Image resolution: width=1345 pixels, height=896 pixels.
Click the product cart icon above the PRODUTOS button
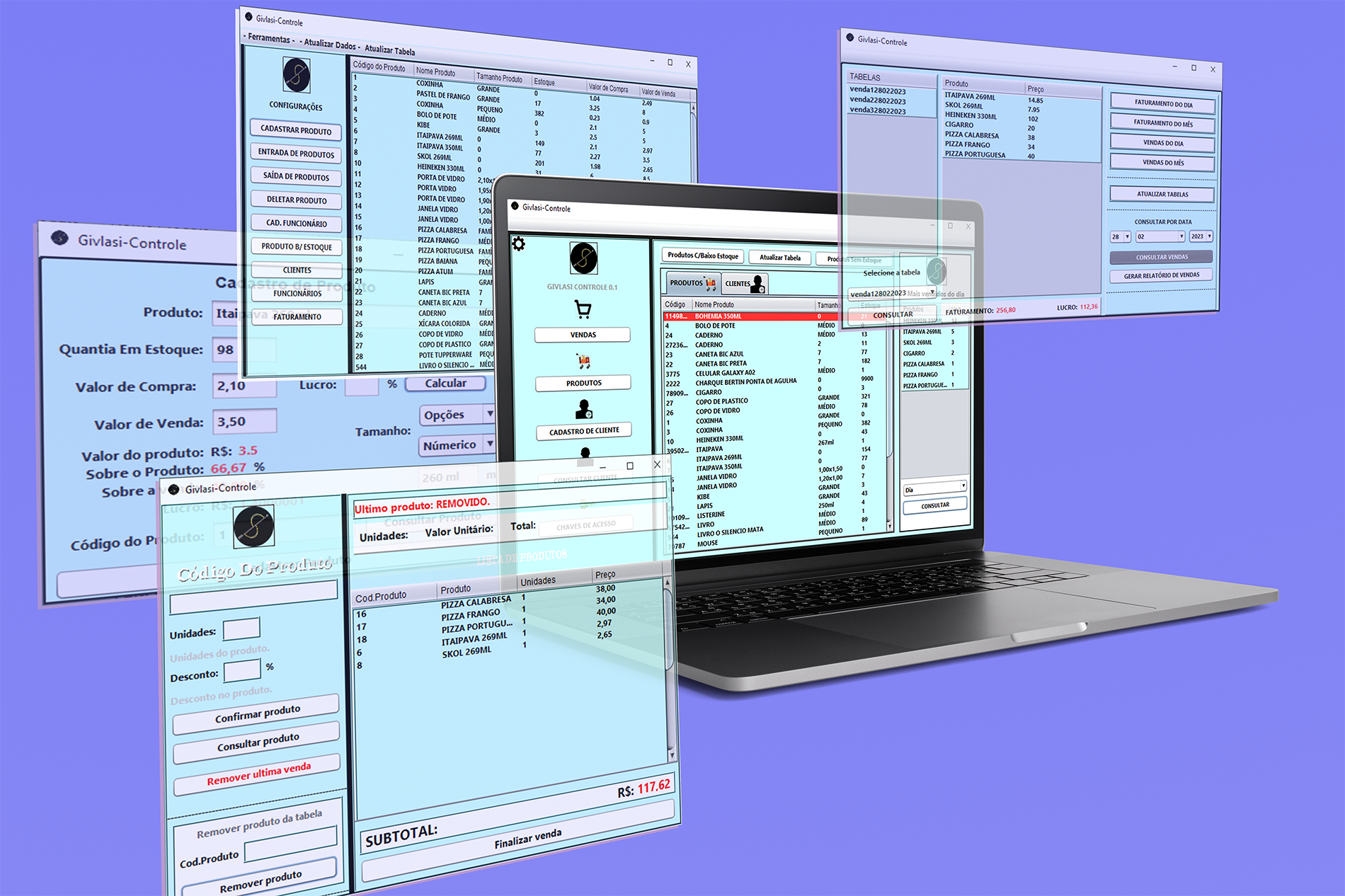583,362
